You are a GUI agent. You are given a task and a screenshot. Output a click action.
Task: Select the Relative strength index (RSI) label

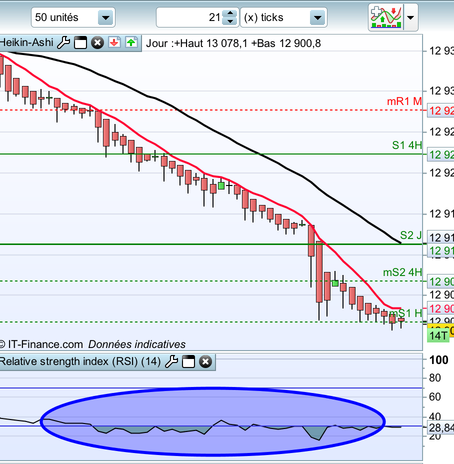point(80,362)
